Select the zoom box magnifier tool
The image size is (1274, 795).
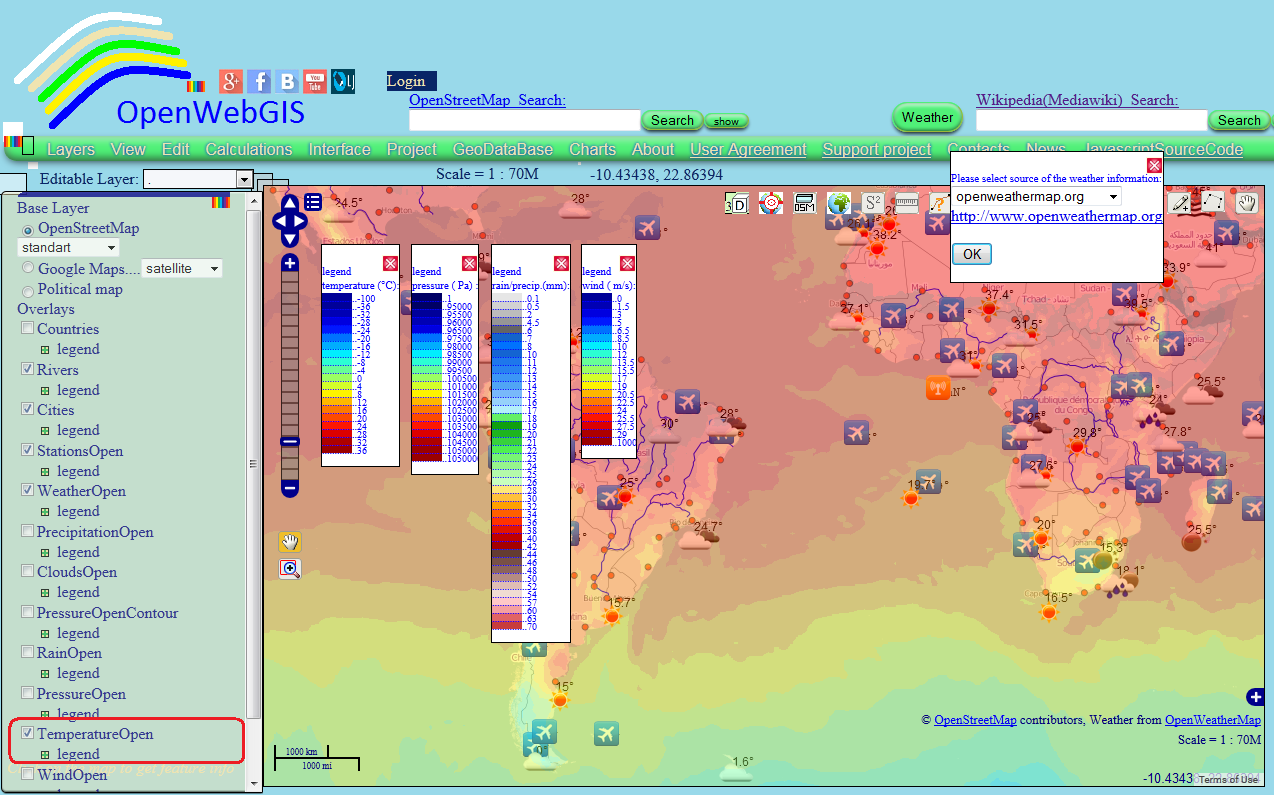tap(289, 568)
